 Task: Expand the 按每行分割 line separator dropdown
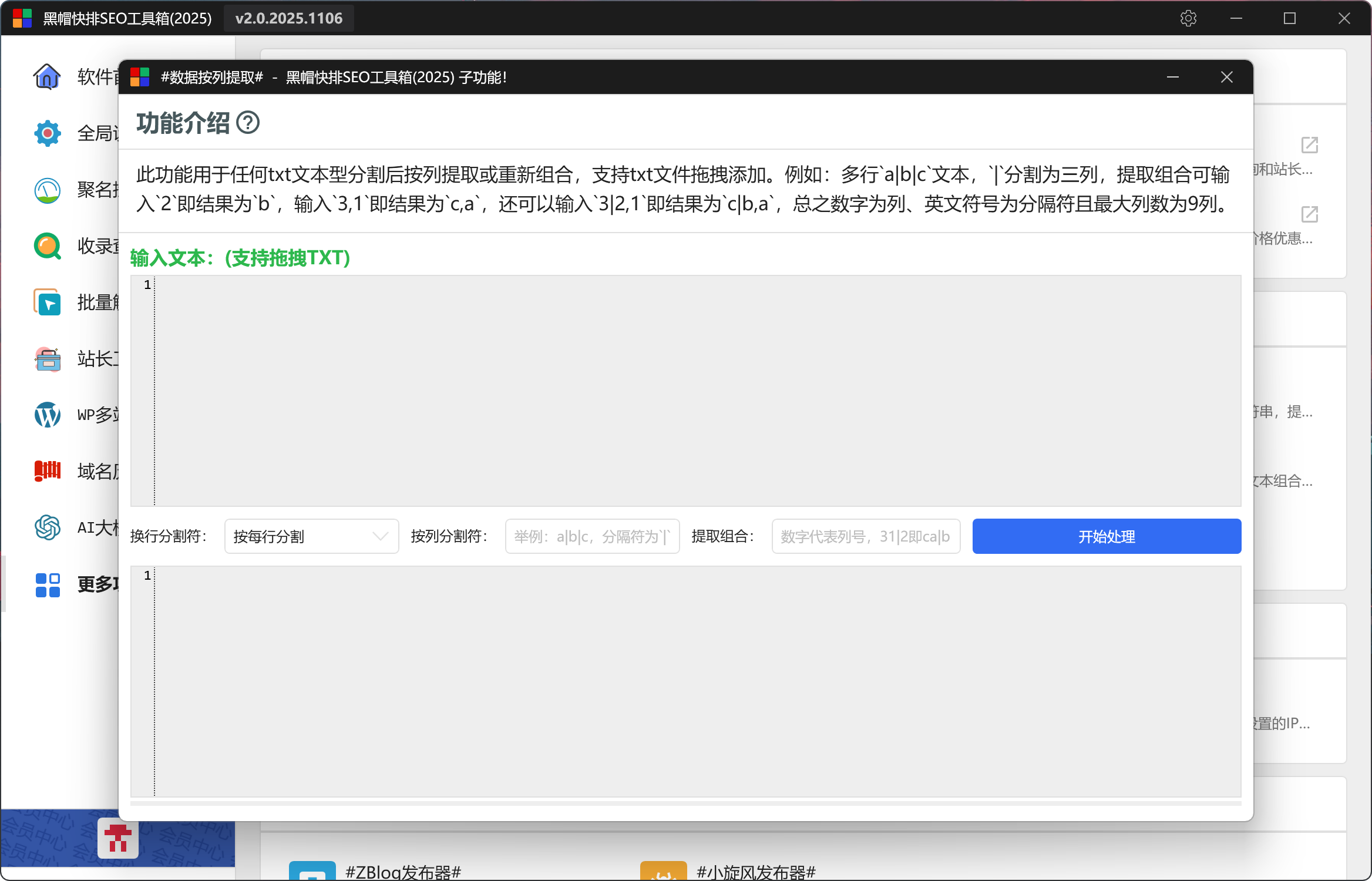(x=311, y=536)
